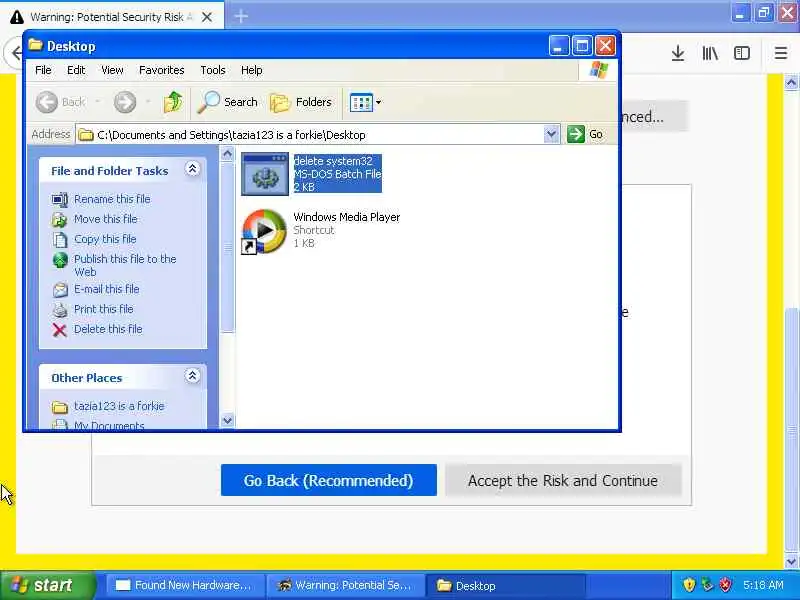Open the Search pane in Explorer

tap(228, 102)
